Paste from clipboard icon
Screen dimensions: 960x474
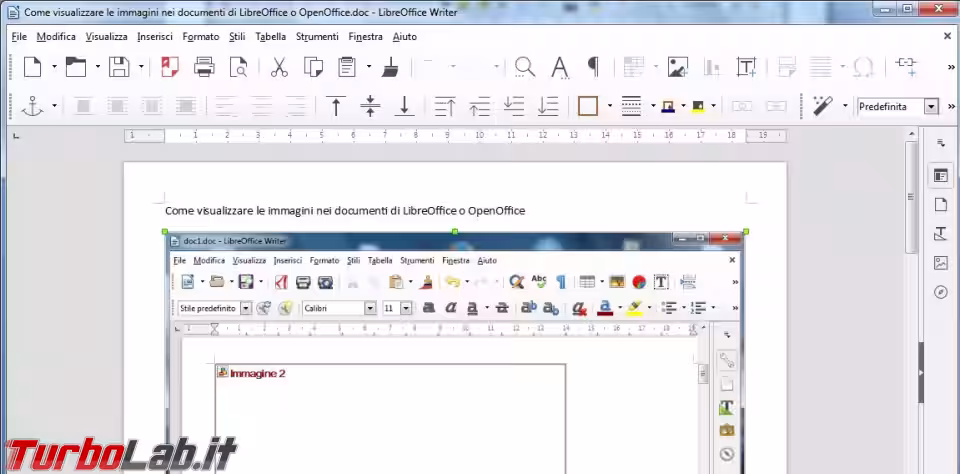pyautogui.click(x=347, y=66)
